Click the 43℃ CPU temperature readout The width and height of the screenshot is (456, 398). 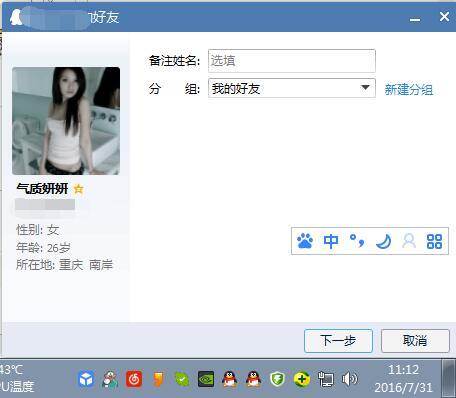coord(17,378)
